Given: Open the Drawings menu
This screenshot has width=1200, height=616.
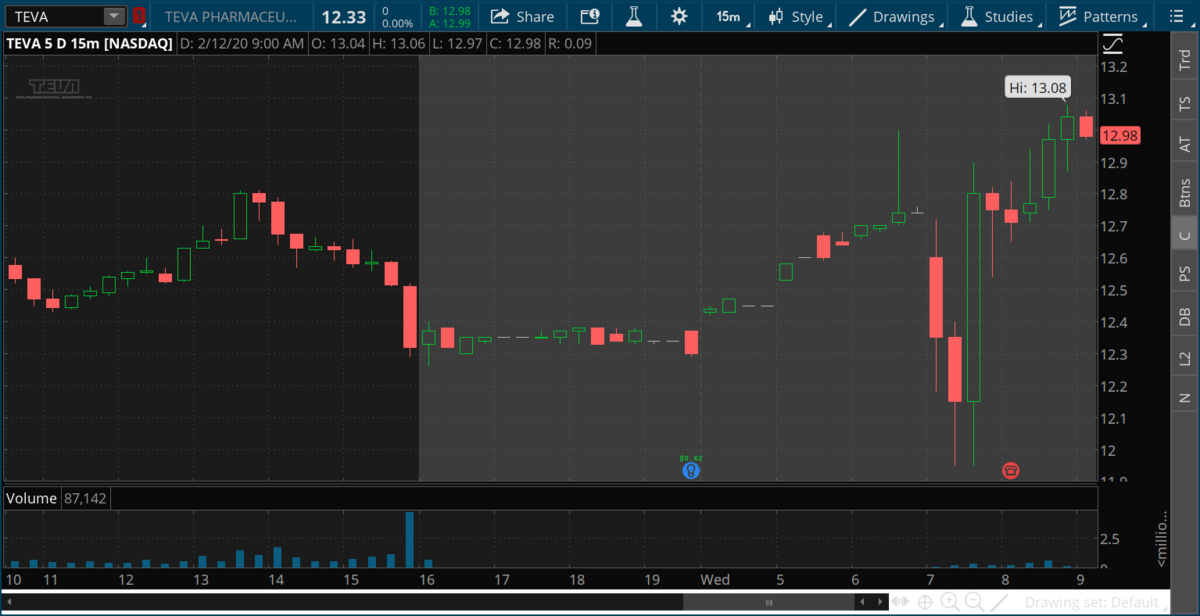Looking at the screenshot, I should pyautogui.click(x=891, y=16).
